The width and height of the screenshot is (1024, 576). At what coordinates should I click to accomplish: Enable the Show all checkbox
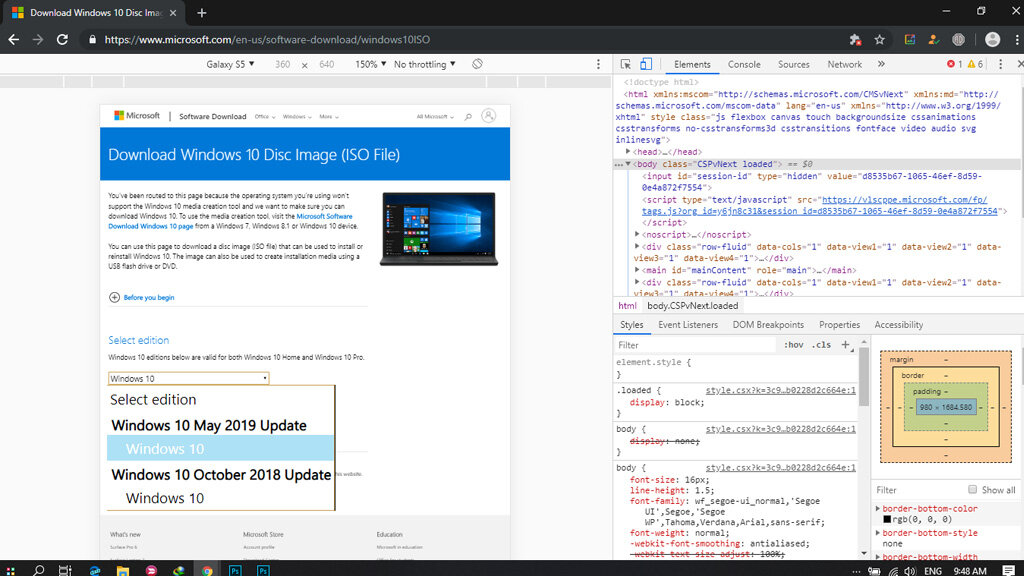pos(972,490)
